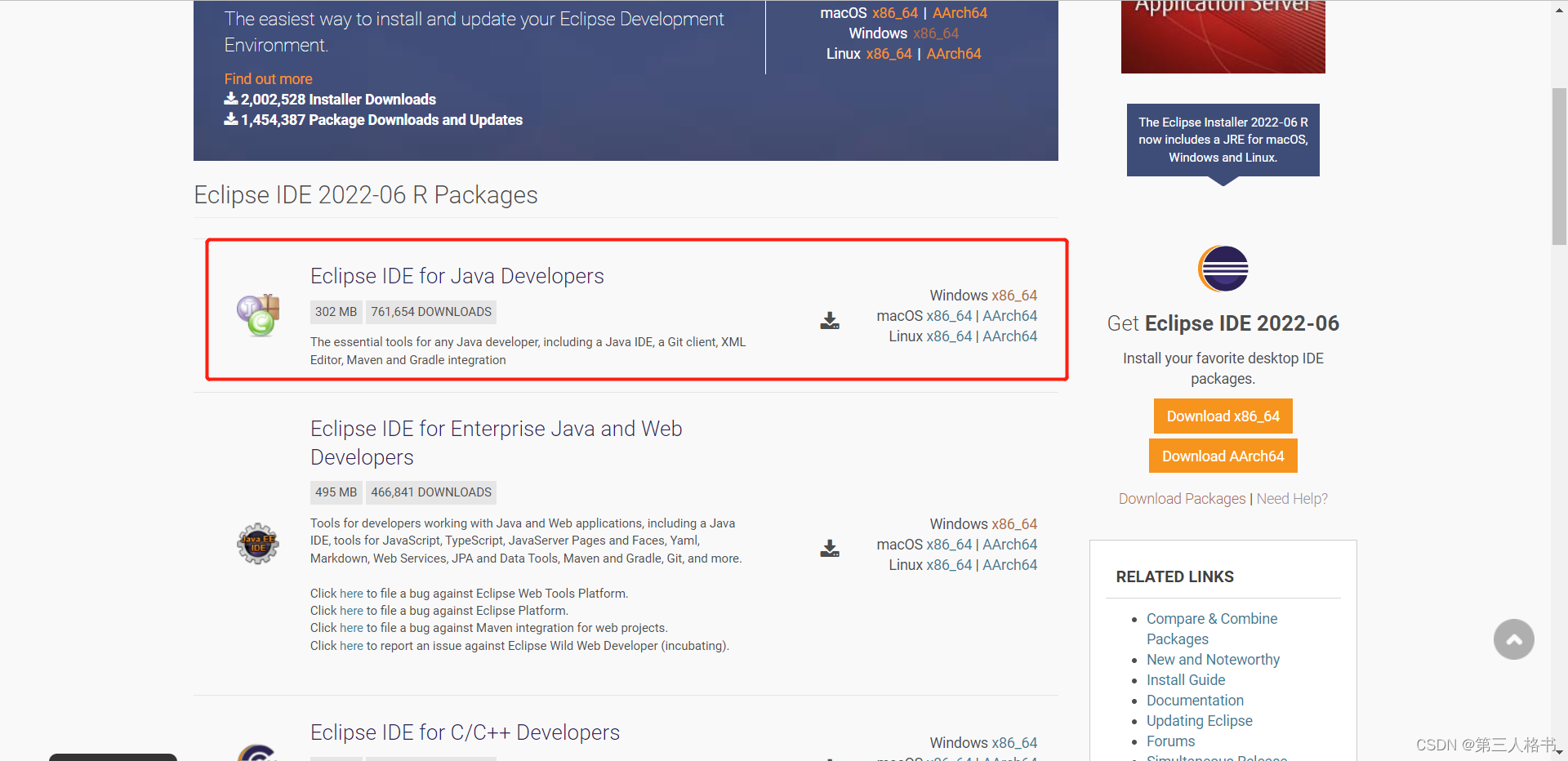Screen dimensions: 1568x761
Task: Open Eclipse IDE for C/C++ Developers title
Action: pyautogui.click(x=465, y=732)
